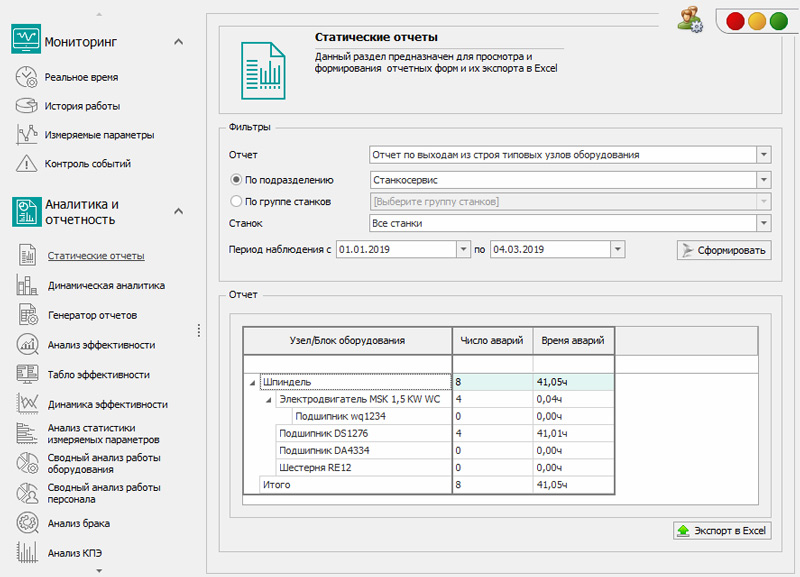Click the Report generator icon
800x577 pixels.
[x=27, y=315]
